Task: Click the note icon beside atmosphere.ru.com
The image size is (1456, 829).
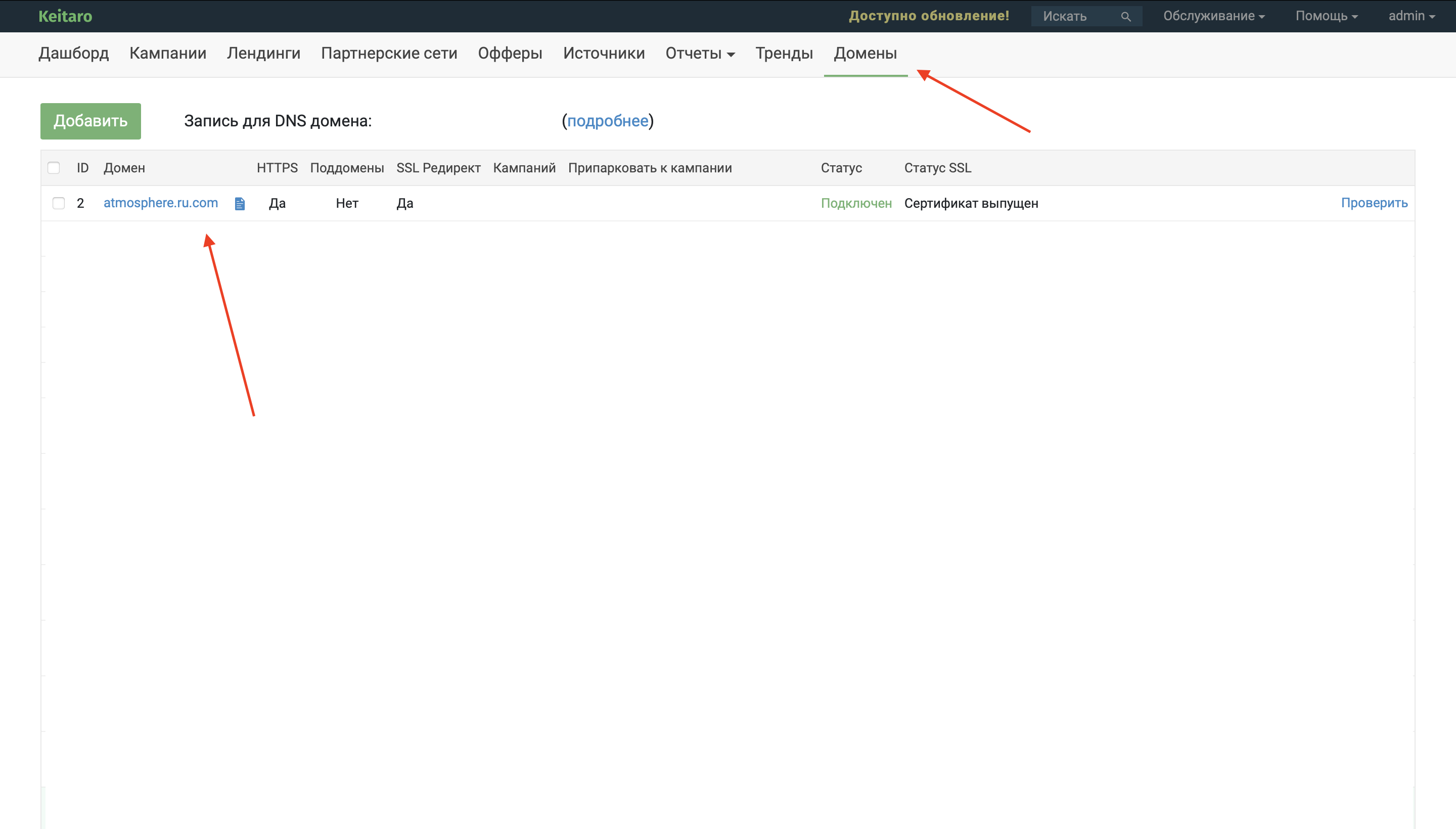Action: [x=240, y=204]
